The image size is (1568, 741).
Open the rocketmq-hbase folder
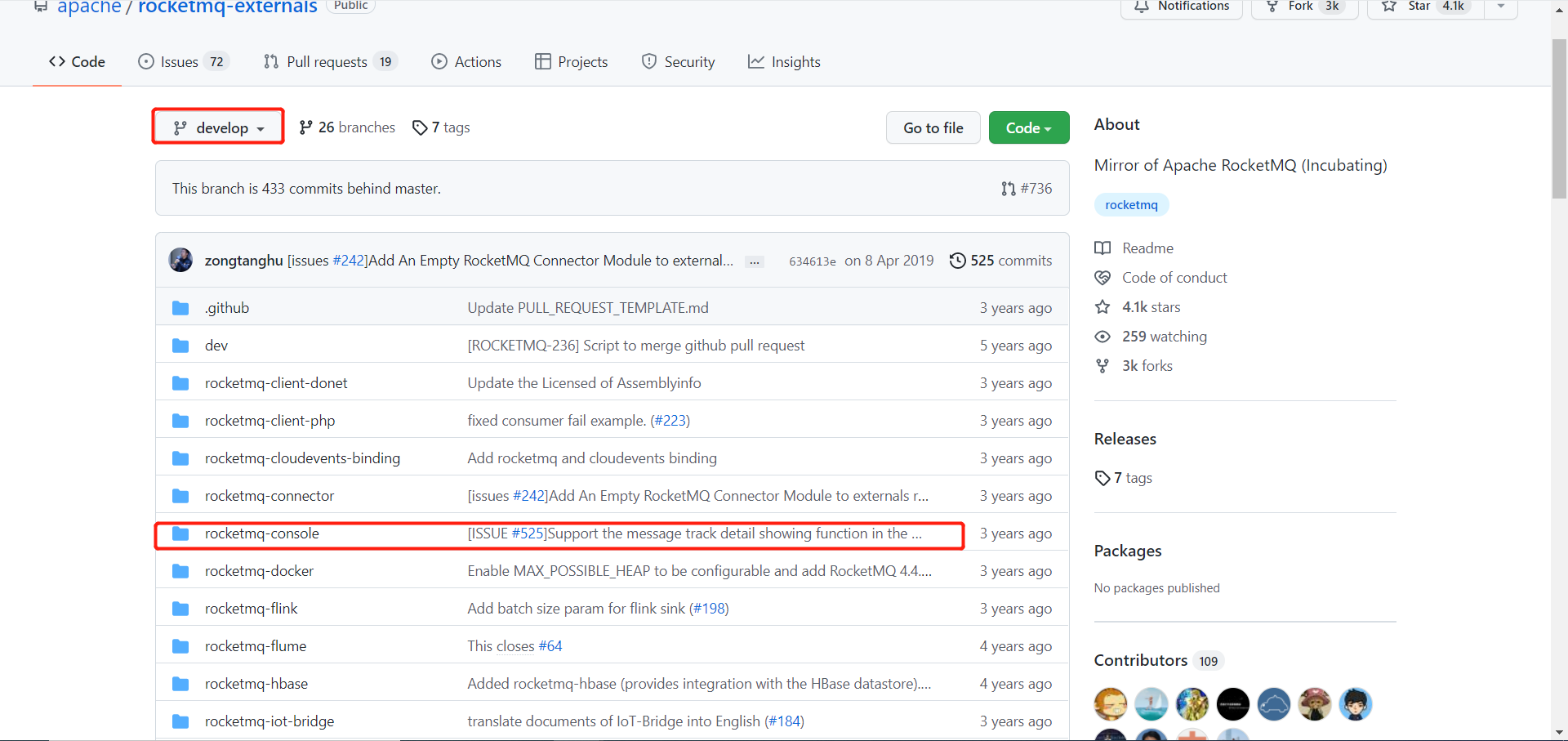point(256,684)
